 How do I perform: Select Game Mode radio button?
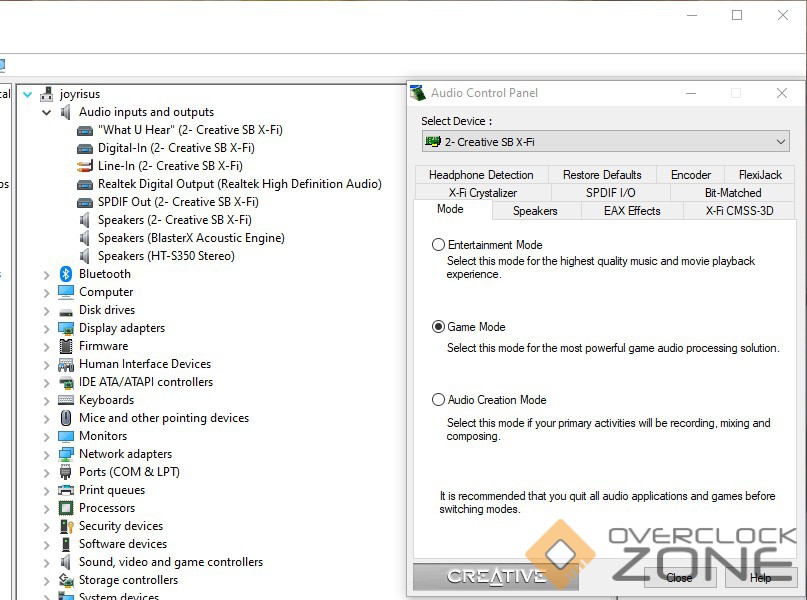[438, 327]
